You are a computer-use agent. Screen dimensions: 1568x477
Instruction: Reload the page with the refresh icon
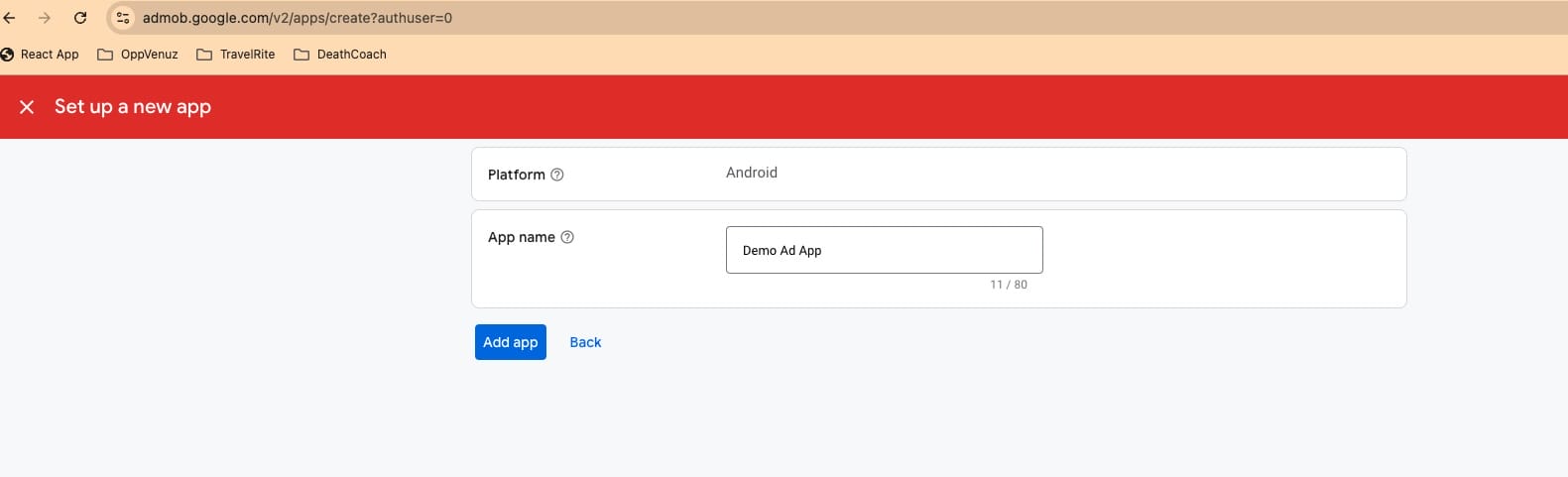(x=80, y=18)
